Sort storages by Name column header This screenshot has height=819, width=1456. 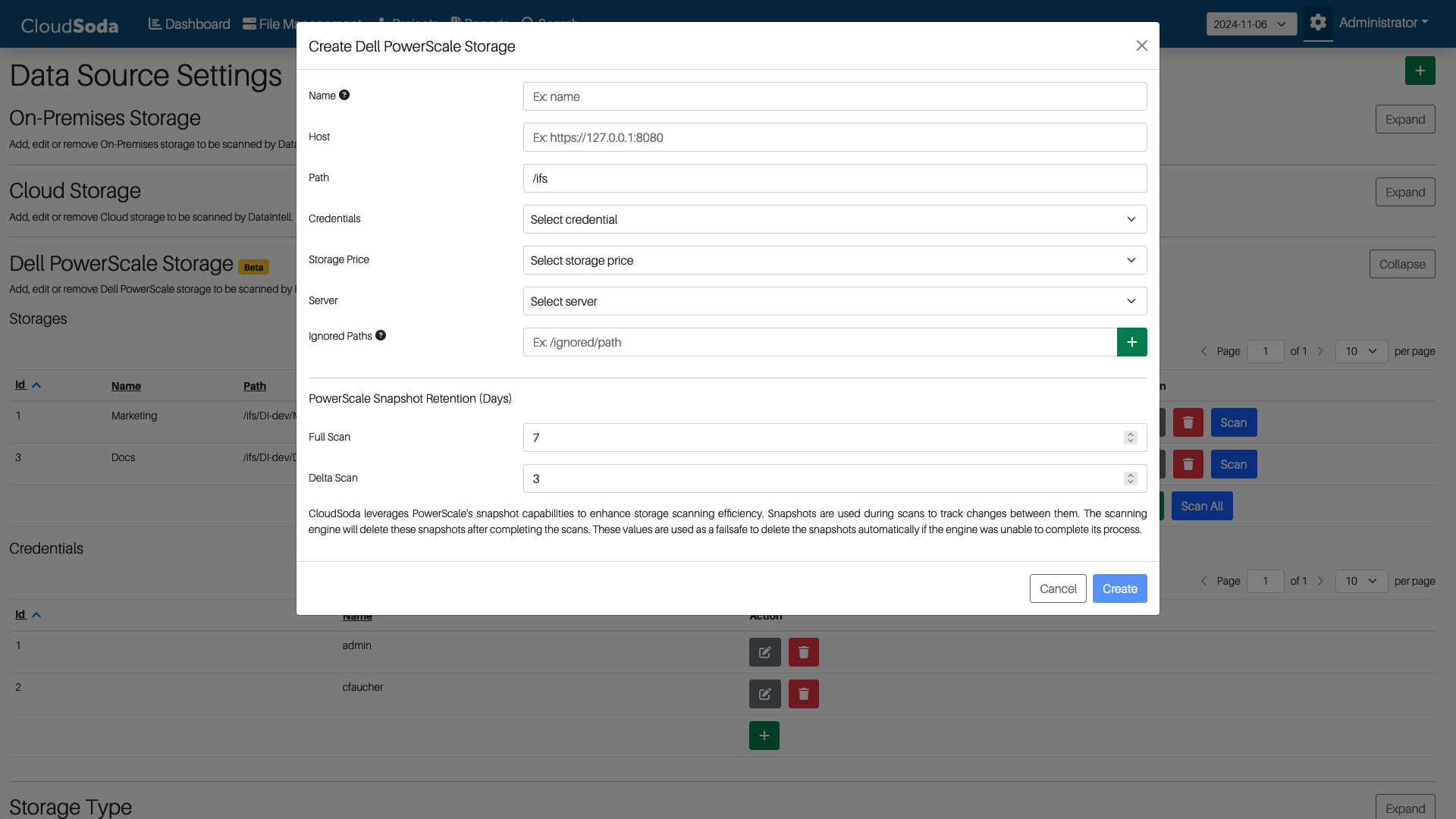tap(126, 386)
